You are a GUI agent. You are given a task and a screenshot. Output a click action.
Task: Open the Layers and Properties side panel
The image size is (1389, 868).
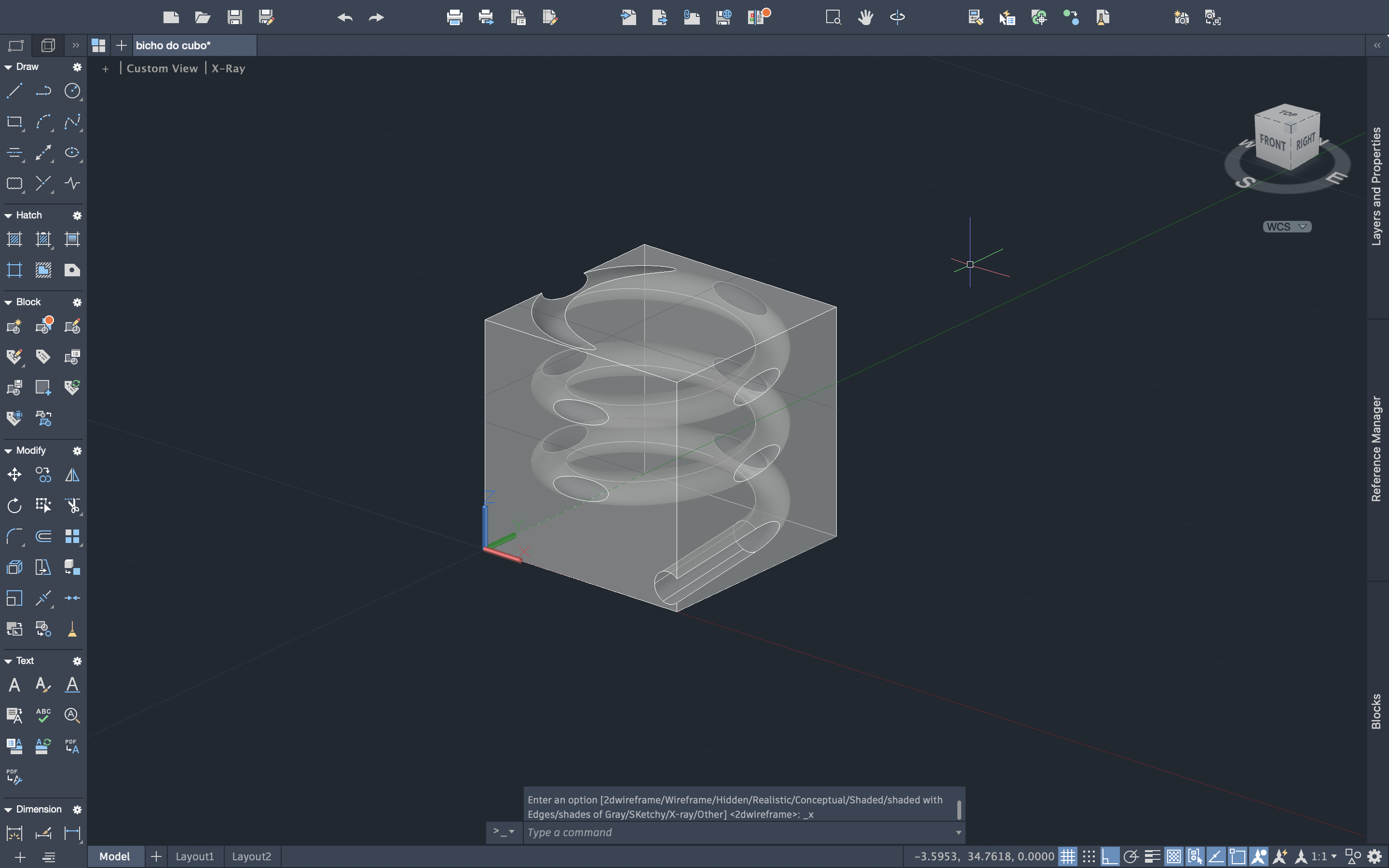(x=1376, y=187)
